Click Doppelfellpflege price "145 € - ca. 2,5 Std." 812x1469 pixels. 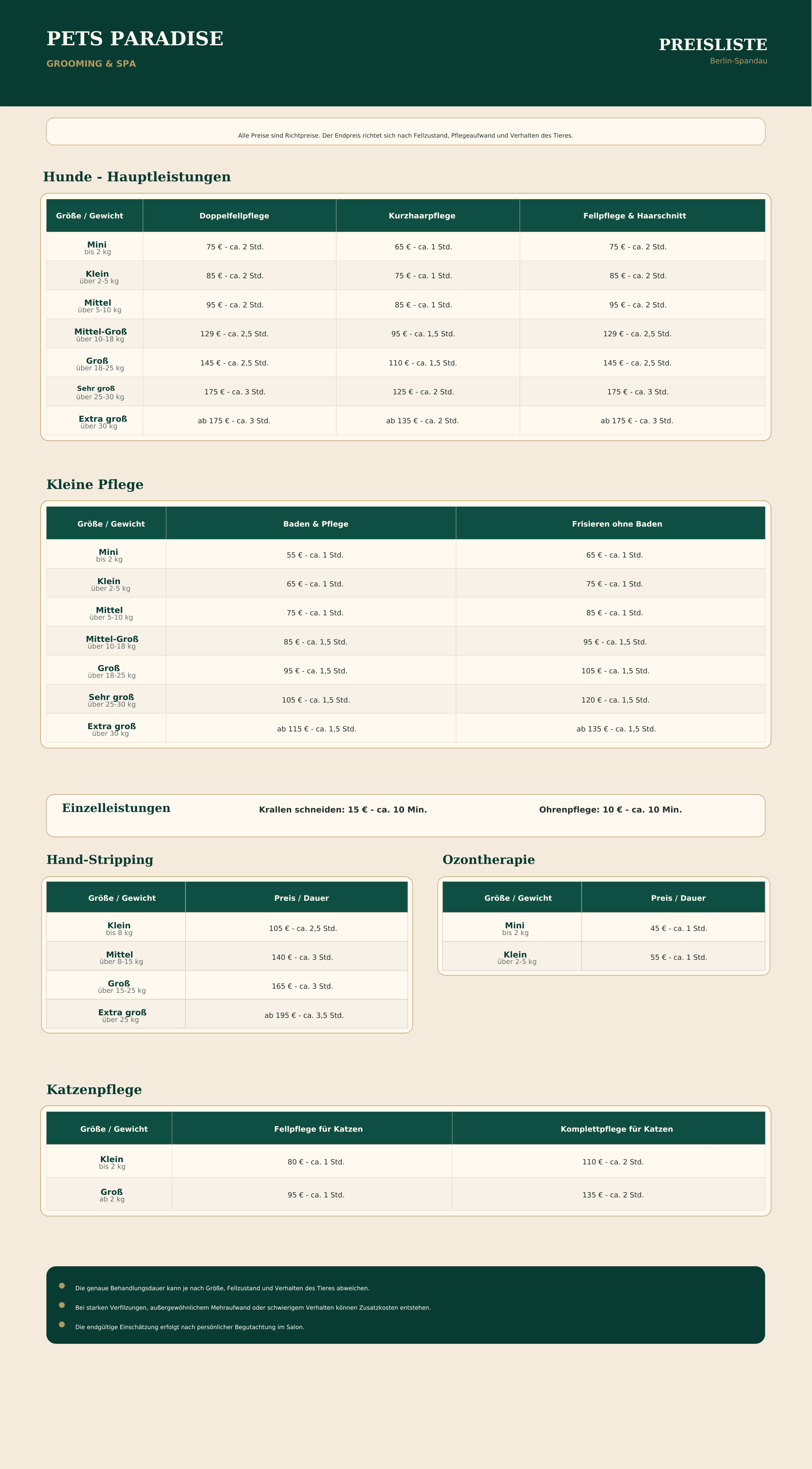click(x=234, y=363)
